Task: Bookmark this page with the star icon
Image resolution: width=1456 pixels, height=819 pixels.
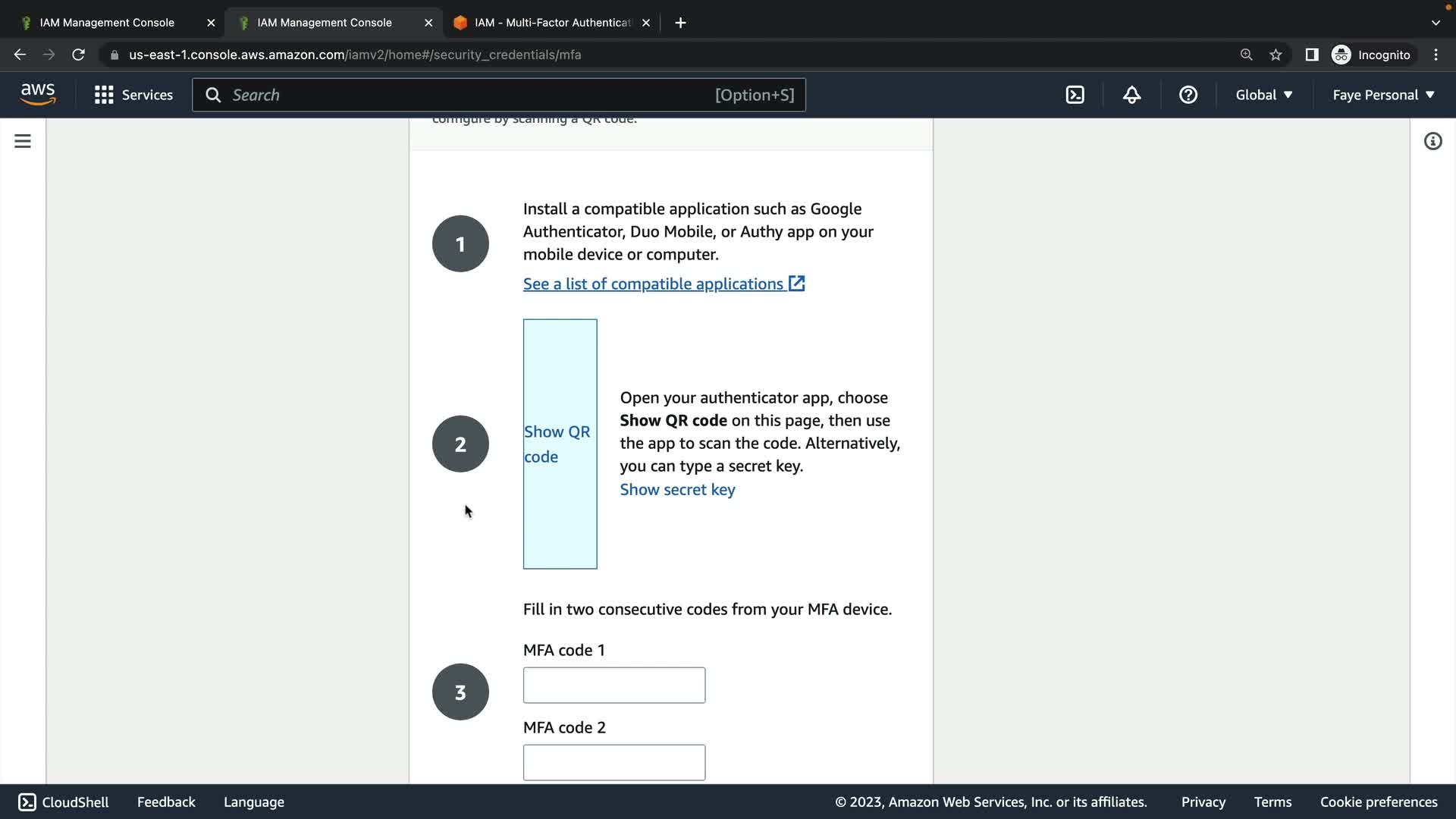Action: tap(1276, 55)
